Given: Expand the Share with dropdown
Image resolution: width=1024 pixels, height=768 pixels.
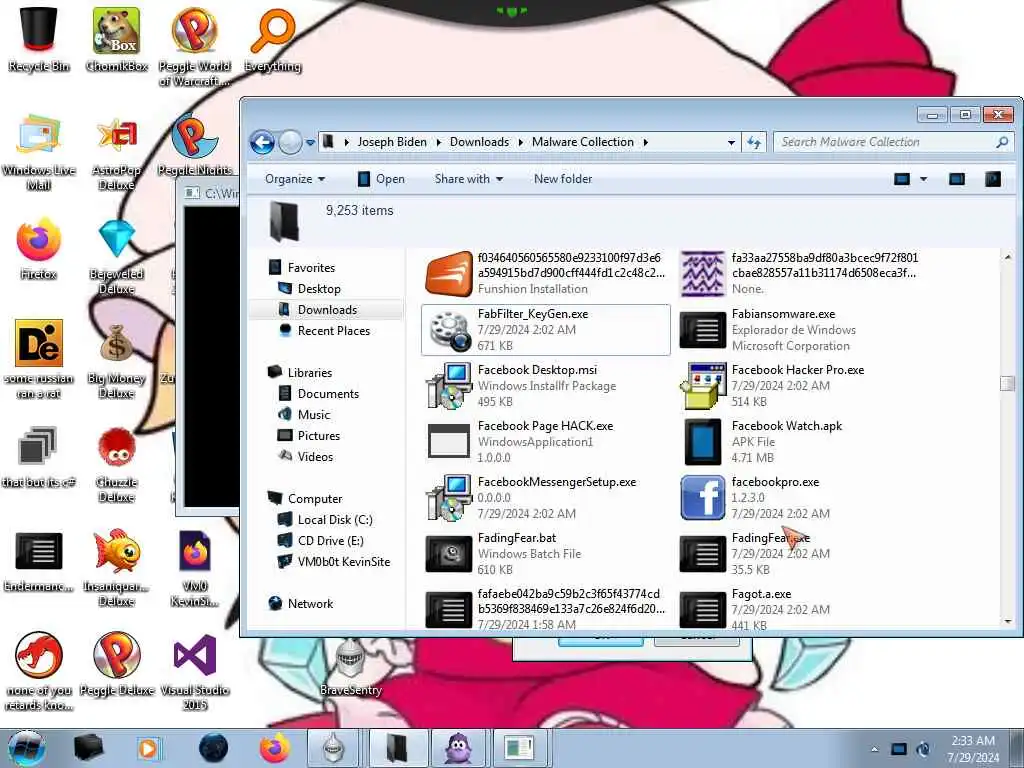Looking at the screenshot, I should [x=468, y=179].
